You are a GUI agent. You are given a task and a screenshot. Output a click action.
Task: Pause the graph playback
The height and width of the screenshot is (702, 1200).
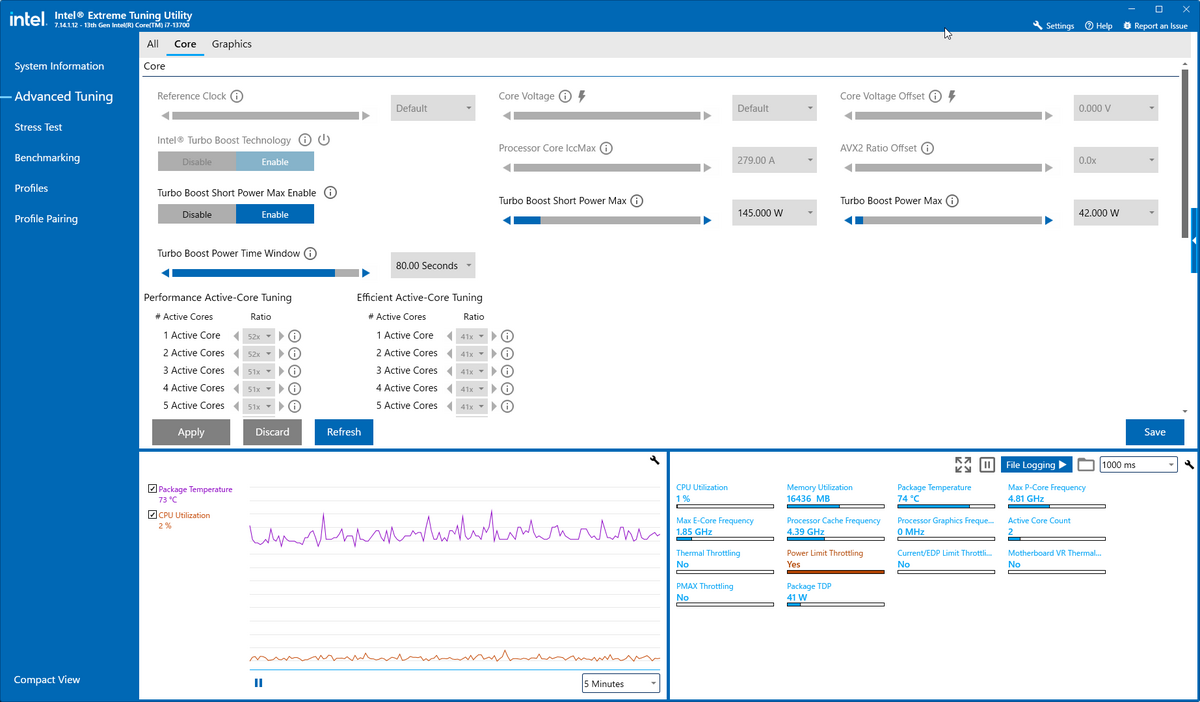pos(258,683)
